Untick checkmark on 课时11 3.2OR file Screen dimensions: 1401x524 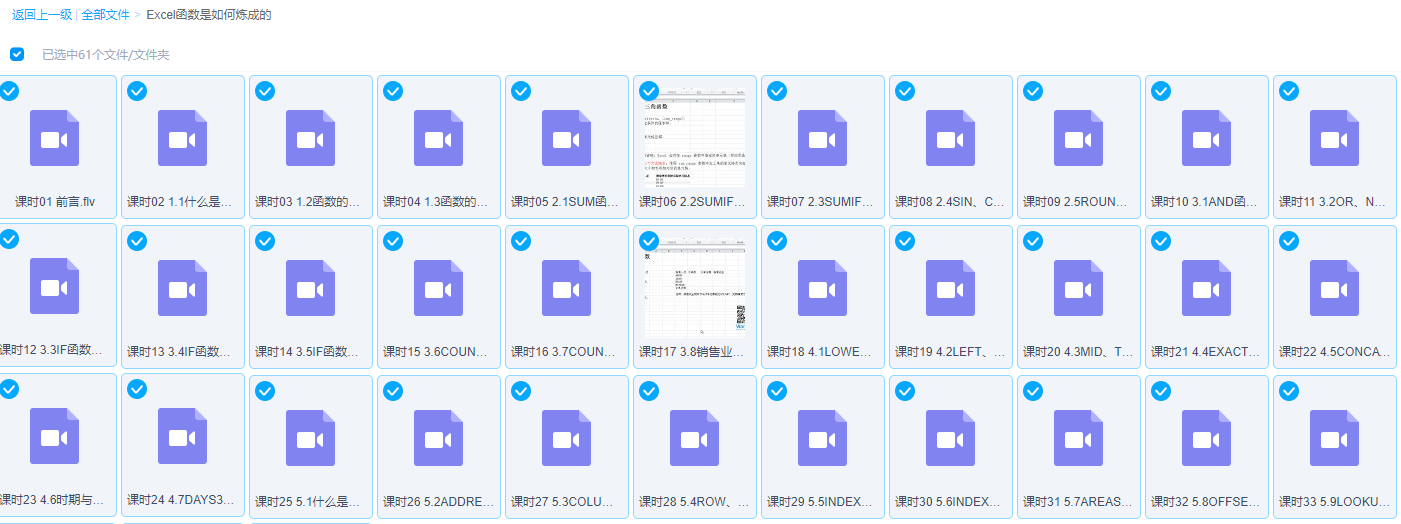tap(1289, 91)
